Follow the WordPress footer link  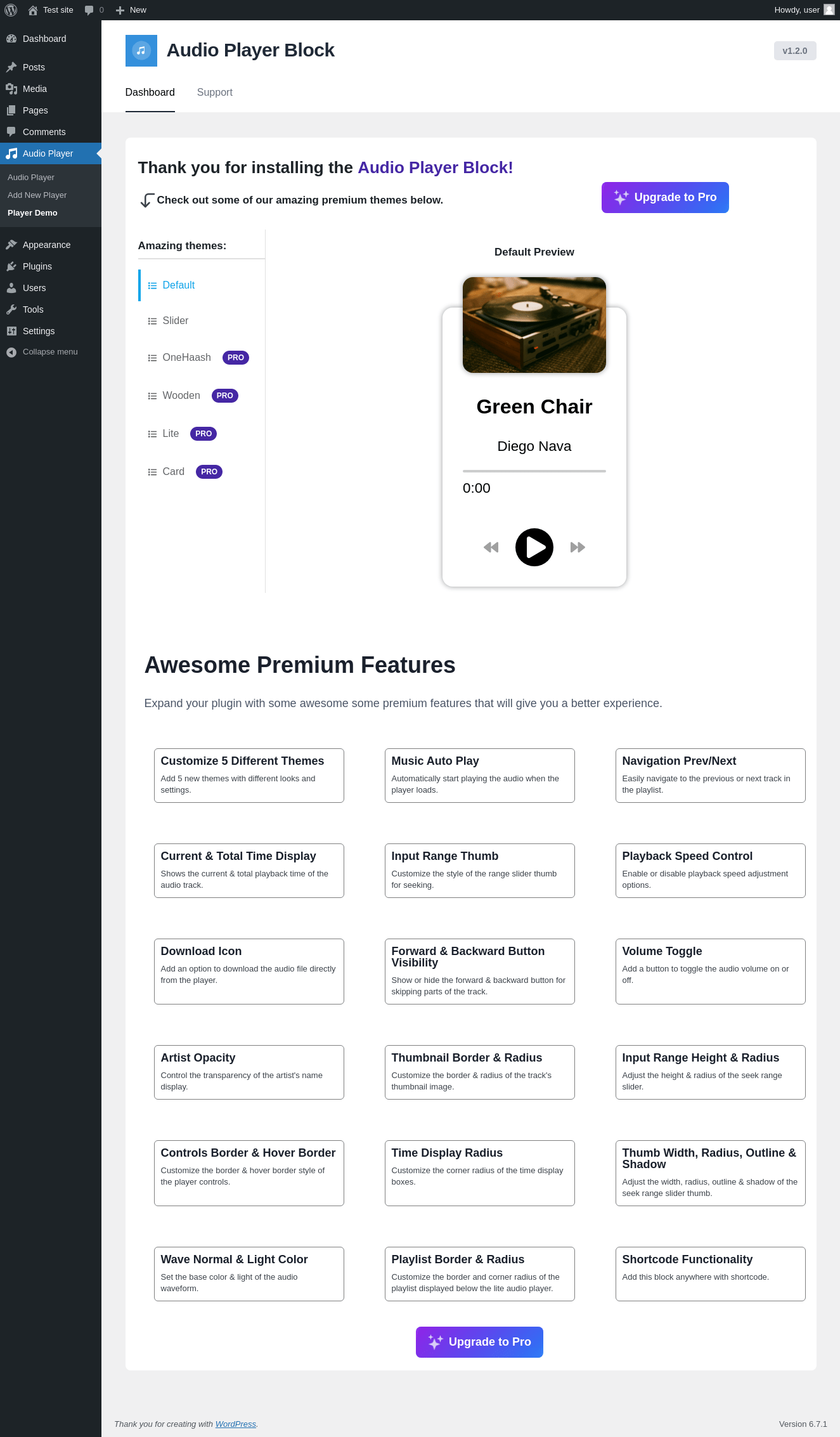coord(235,1424)
